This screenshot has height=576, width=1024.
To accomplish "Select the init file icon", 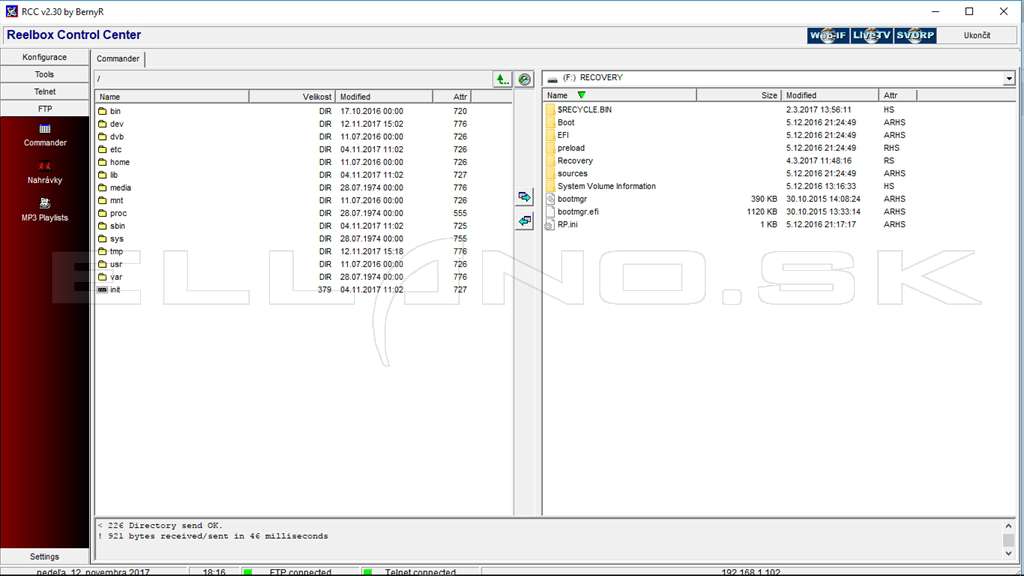I will [x=103, y=289].
